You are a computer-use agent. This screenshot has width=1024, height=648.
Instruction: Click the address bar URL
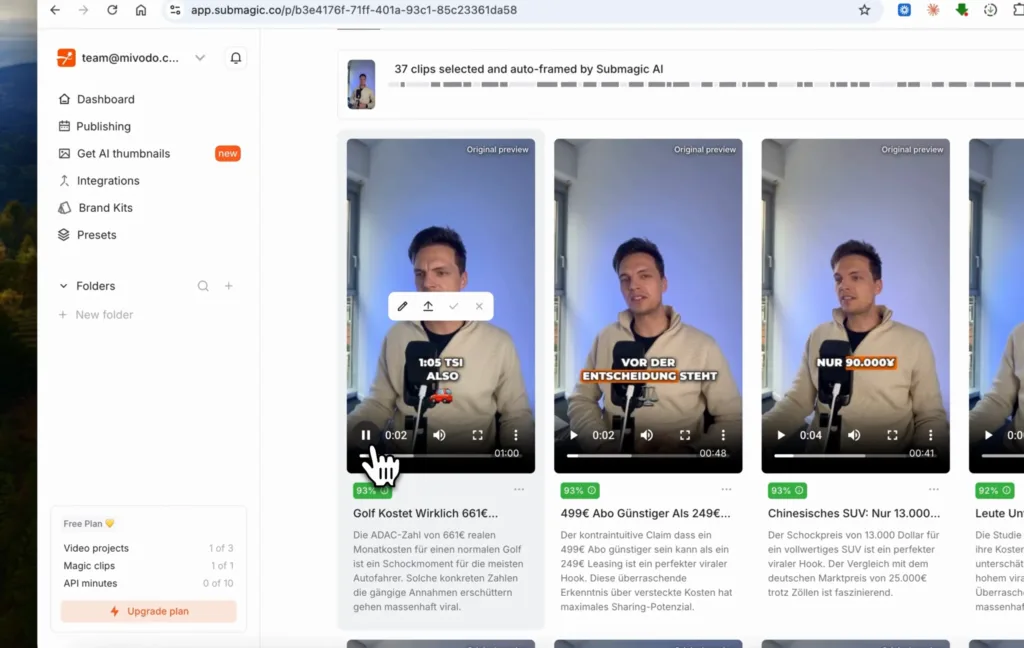click(353, 10)
